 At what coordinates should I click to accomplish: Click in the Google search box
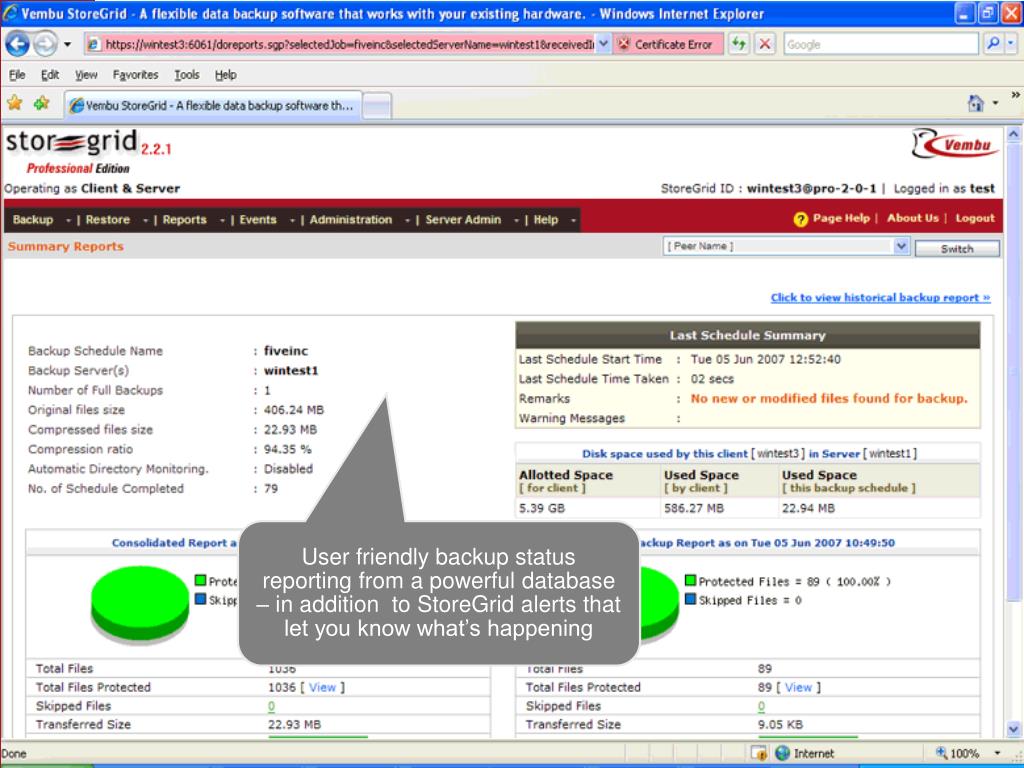880,44
